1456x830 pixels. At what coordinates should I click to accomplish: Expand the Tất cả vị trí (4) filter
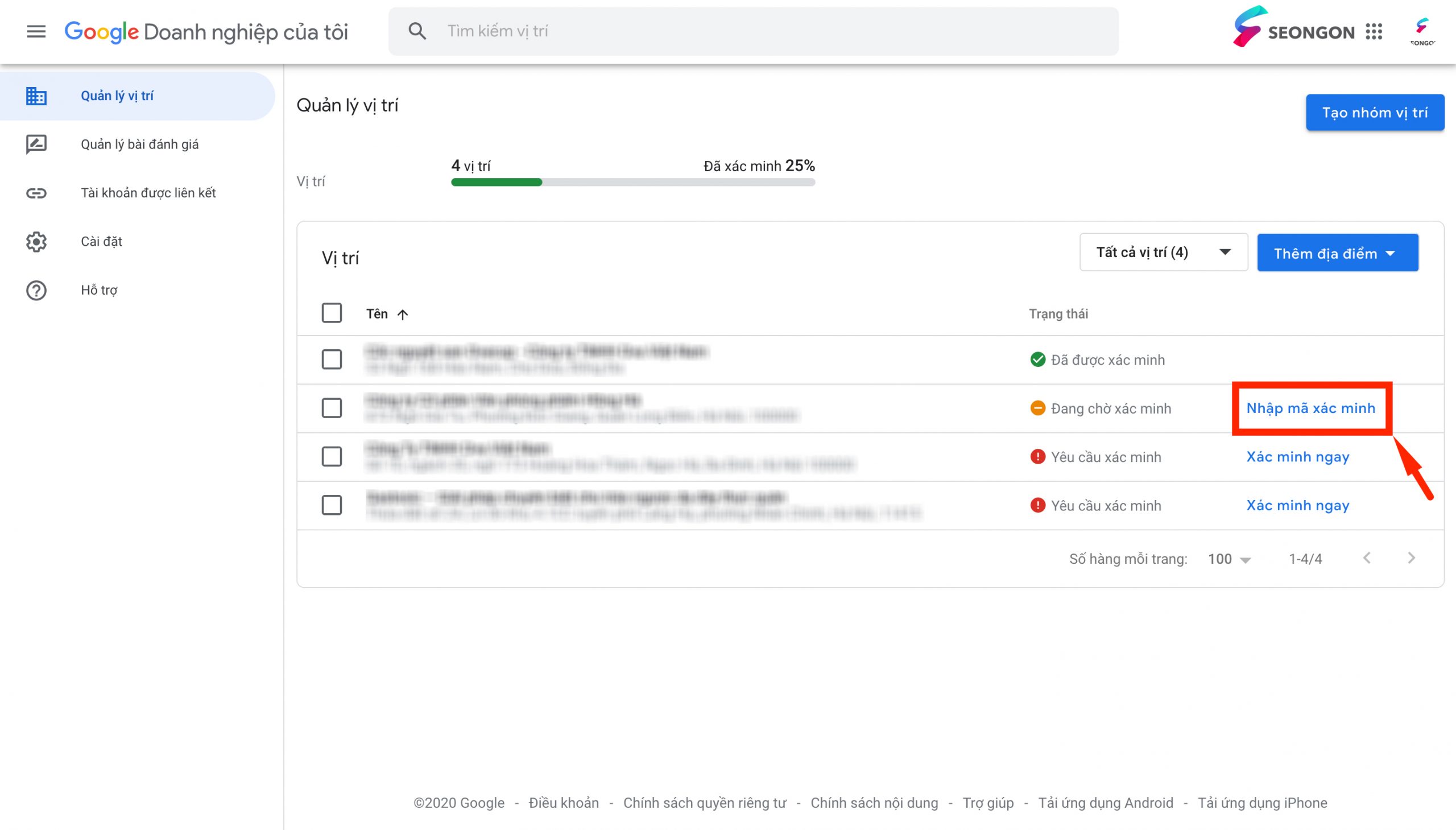point(1164,252)
